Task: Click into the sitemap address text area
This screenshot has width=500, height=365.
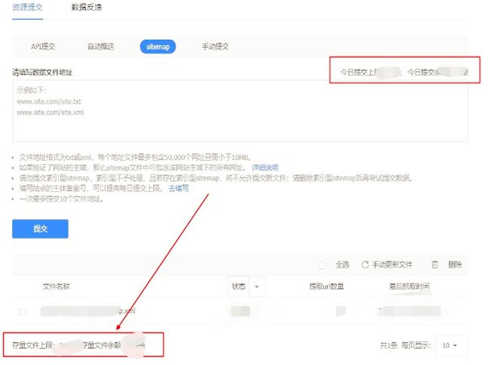Action: pos(240,112)
